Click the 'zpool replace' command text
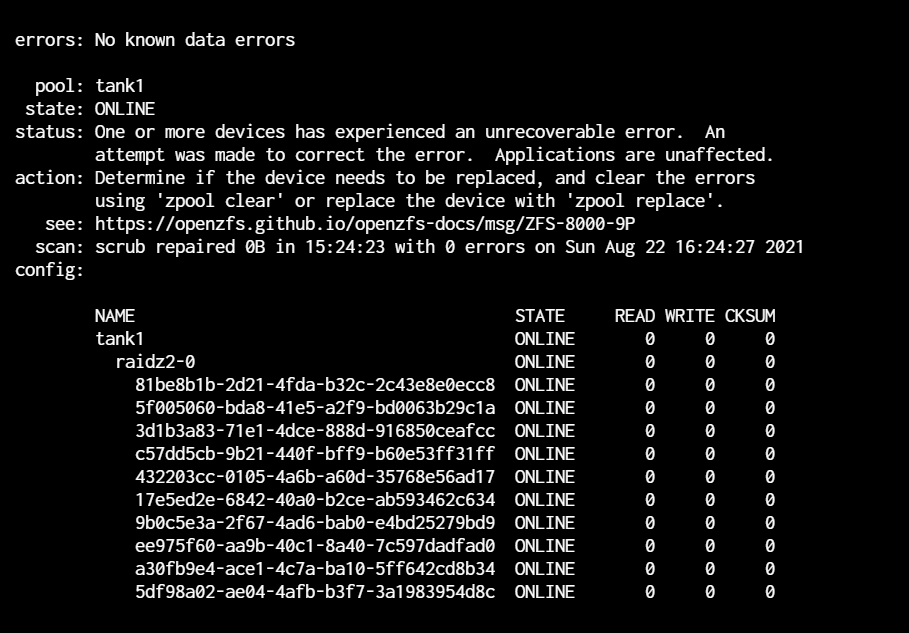 (x=642, y=201)
